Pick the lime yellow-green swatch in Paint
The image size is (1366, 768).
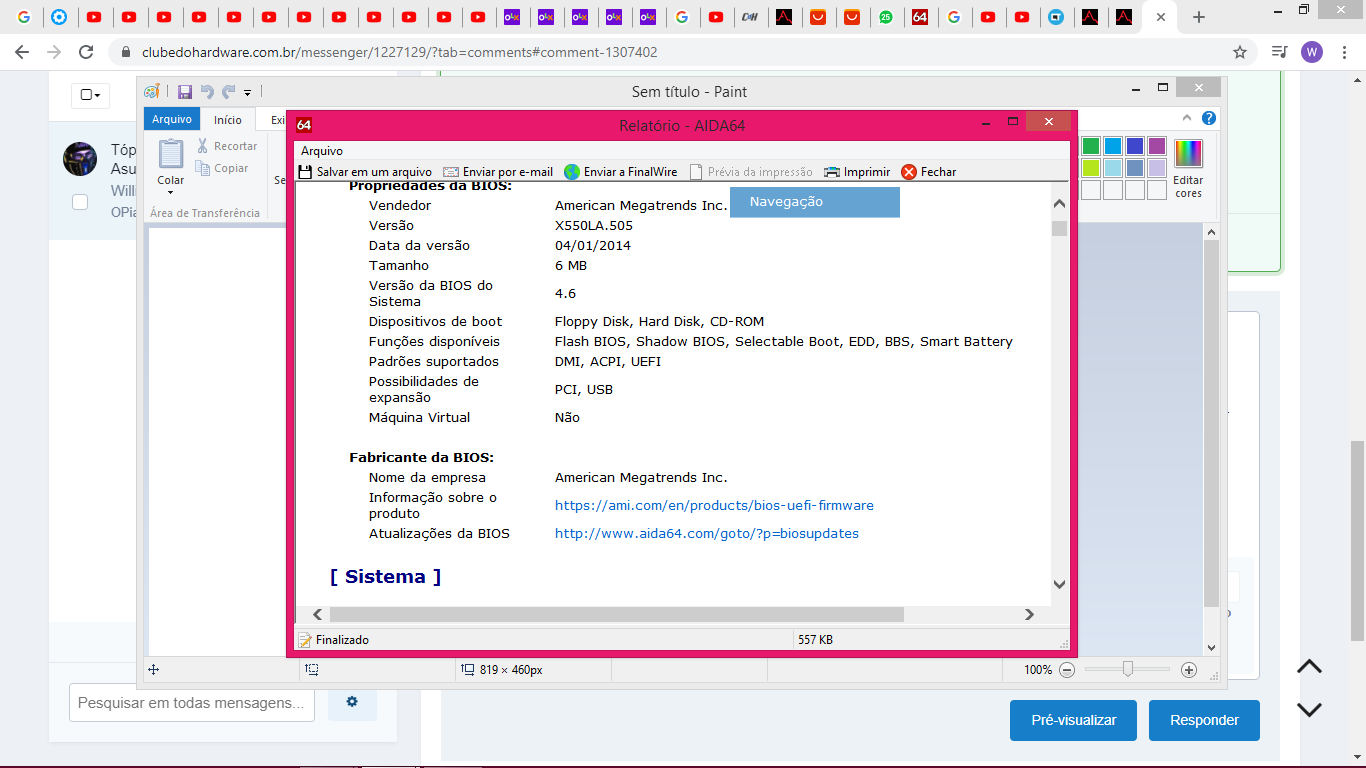[x=1091, y=168]
